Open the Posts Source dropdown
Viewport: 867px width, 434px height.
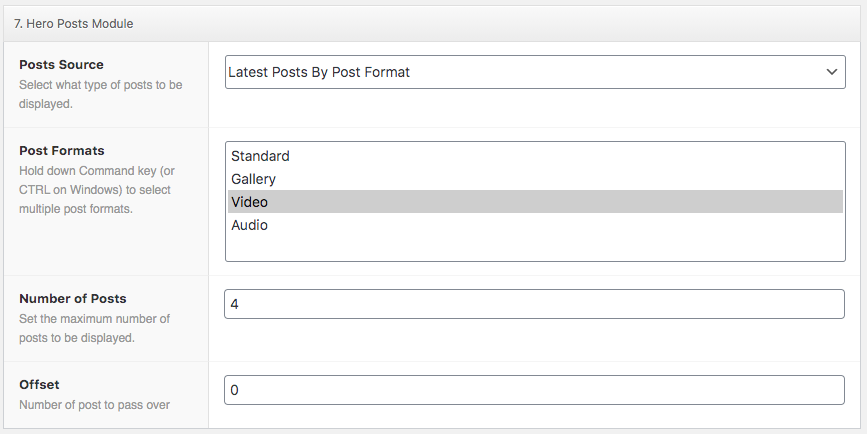click(535, 72)
